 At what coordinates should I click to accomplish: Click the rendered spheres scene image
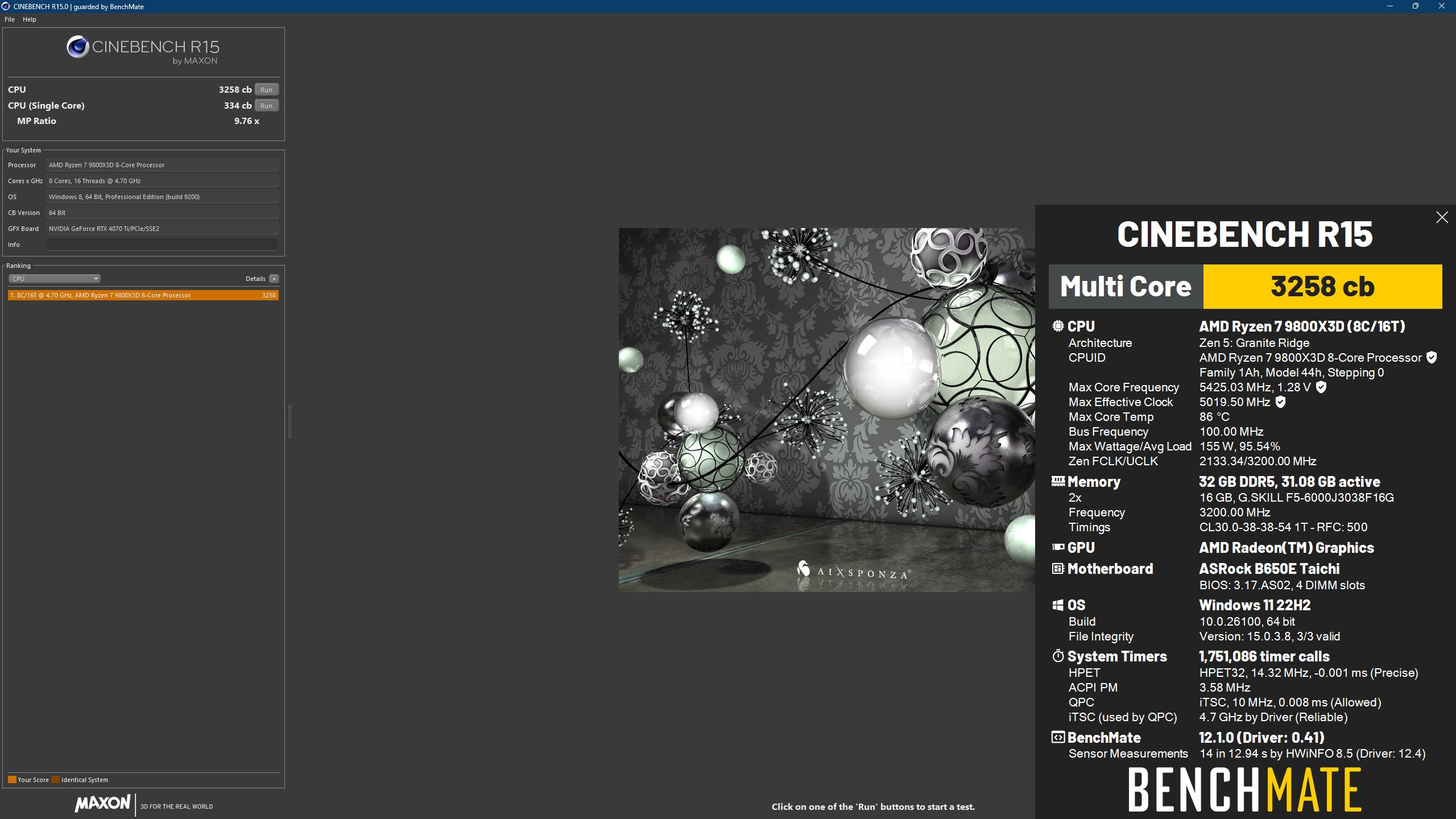coord(826,410)
